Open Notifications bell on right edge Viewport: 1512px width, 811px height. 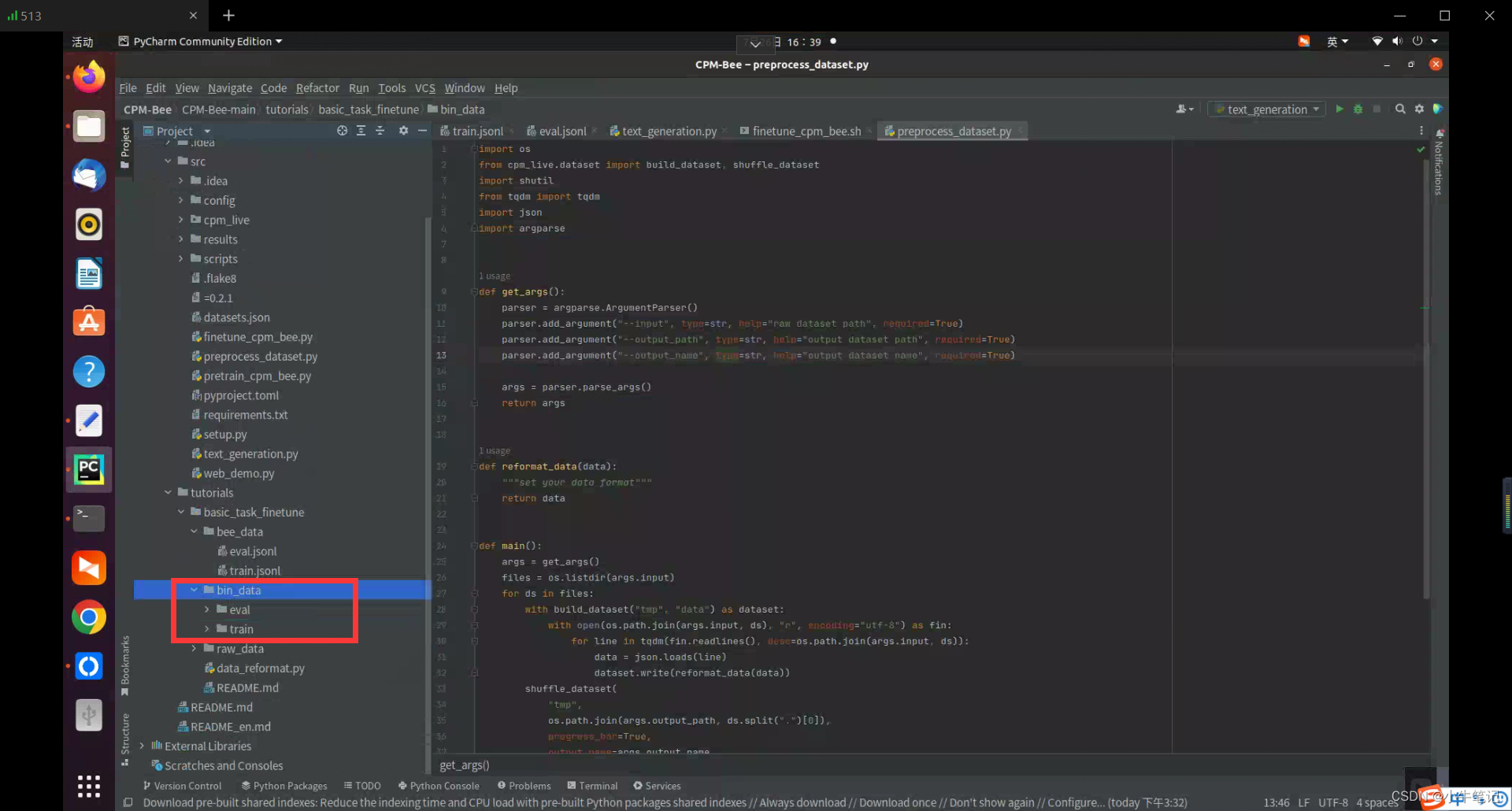tap(1440, 134)
